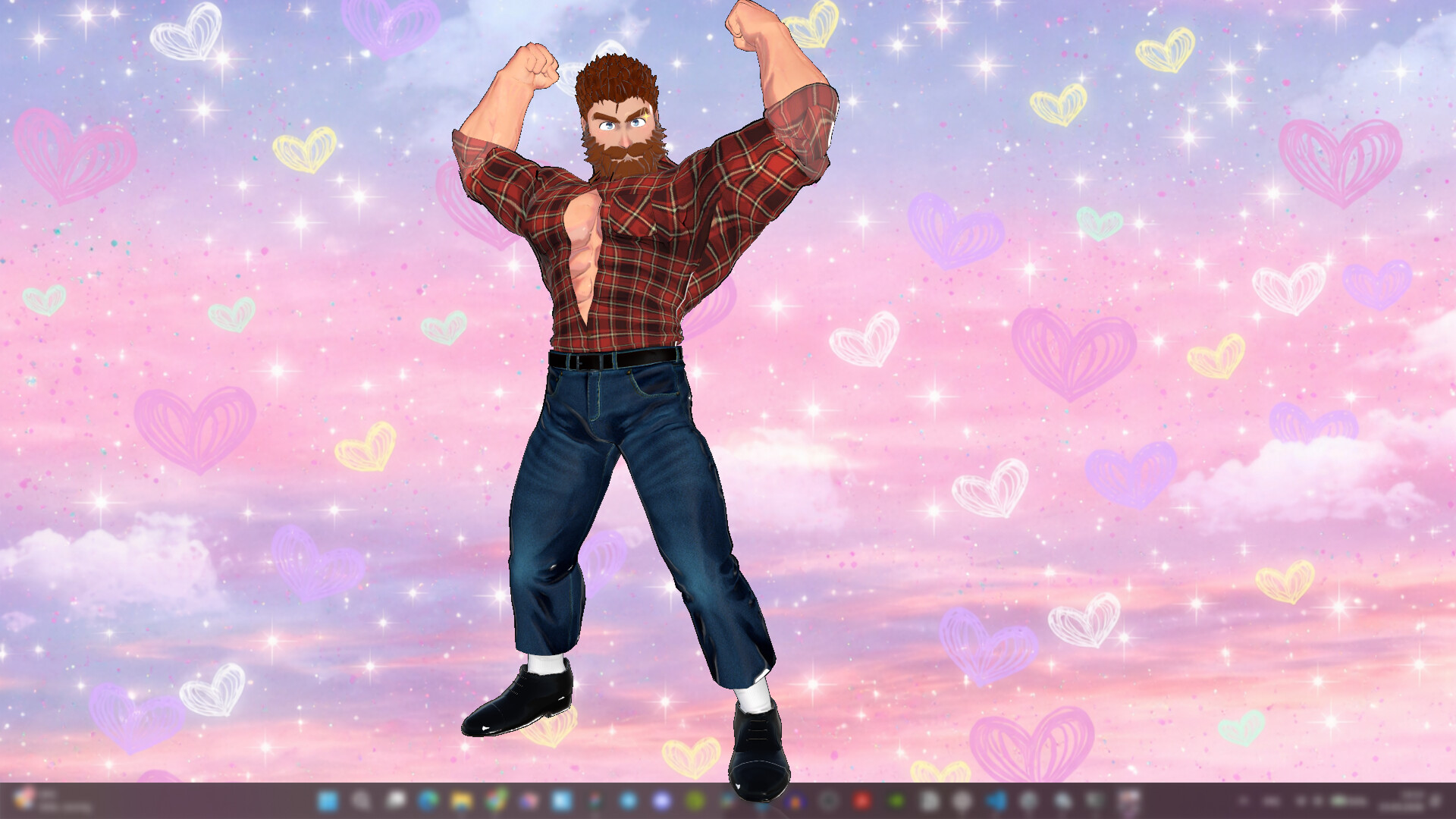
Task: Open the weather widget in taskbar corner
Action: (45, 800)
